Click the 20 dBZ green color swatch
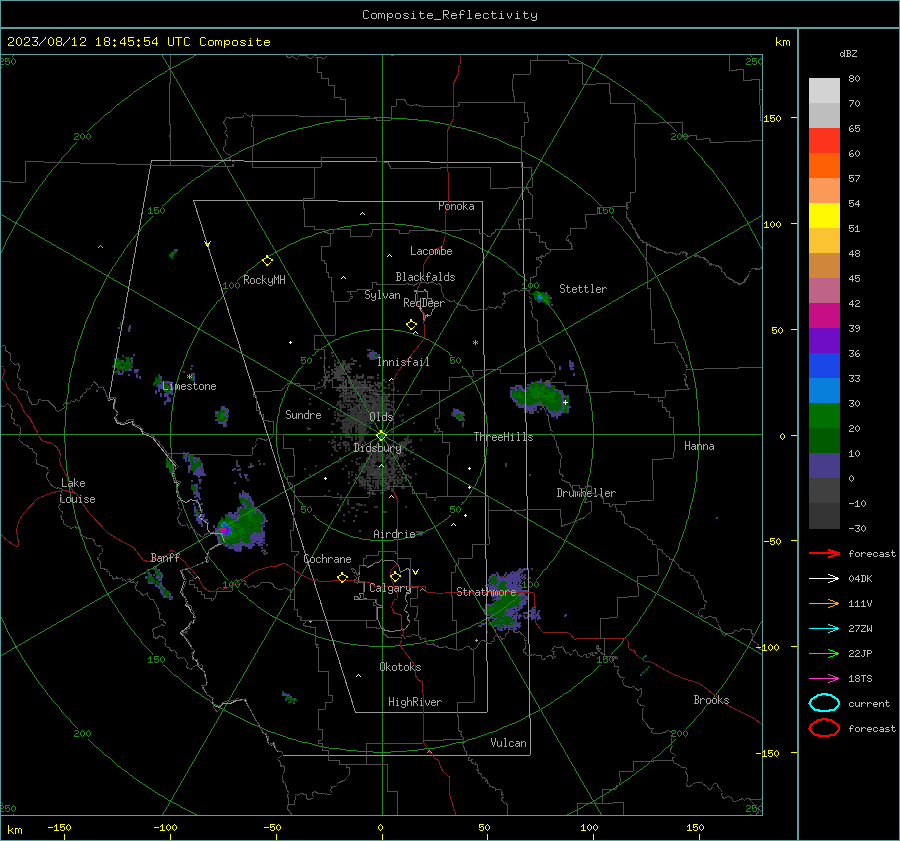900x841 pixels. [824, 440]
